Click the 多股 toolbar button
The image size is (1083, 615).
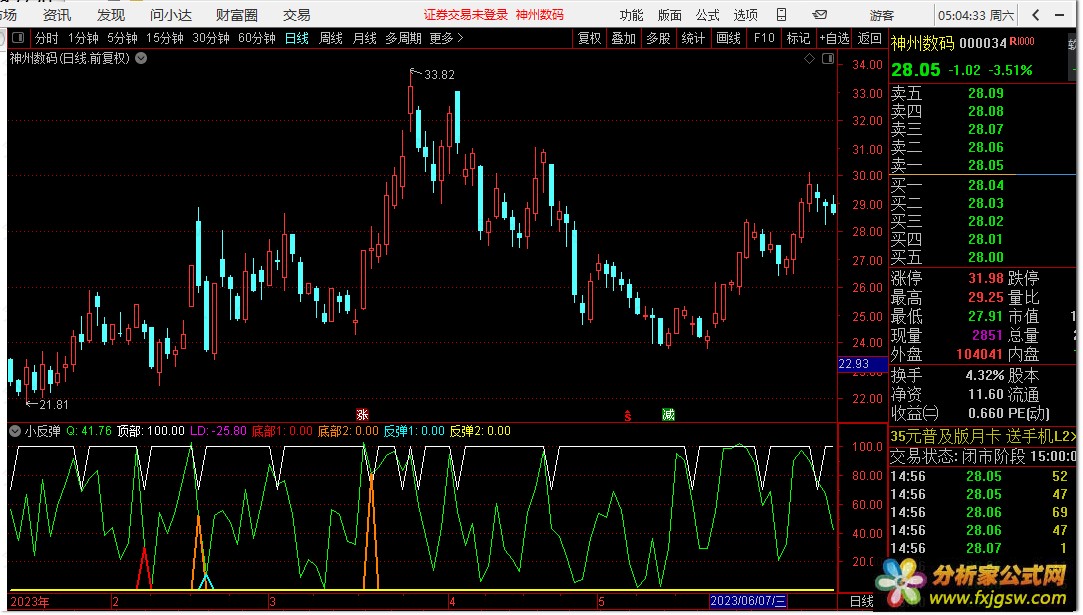click(x=658, y=38)
